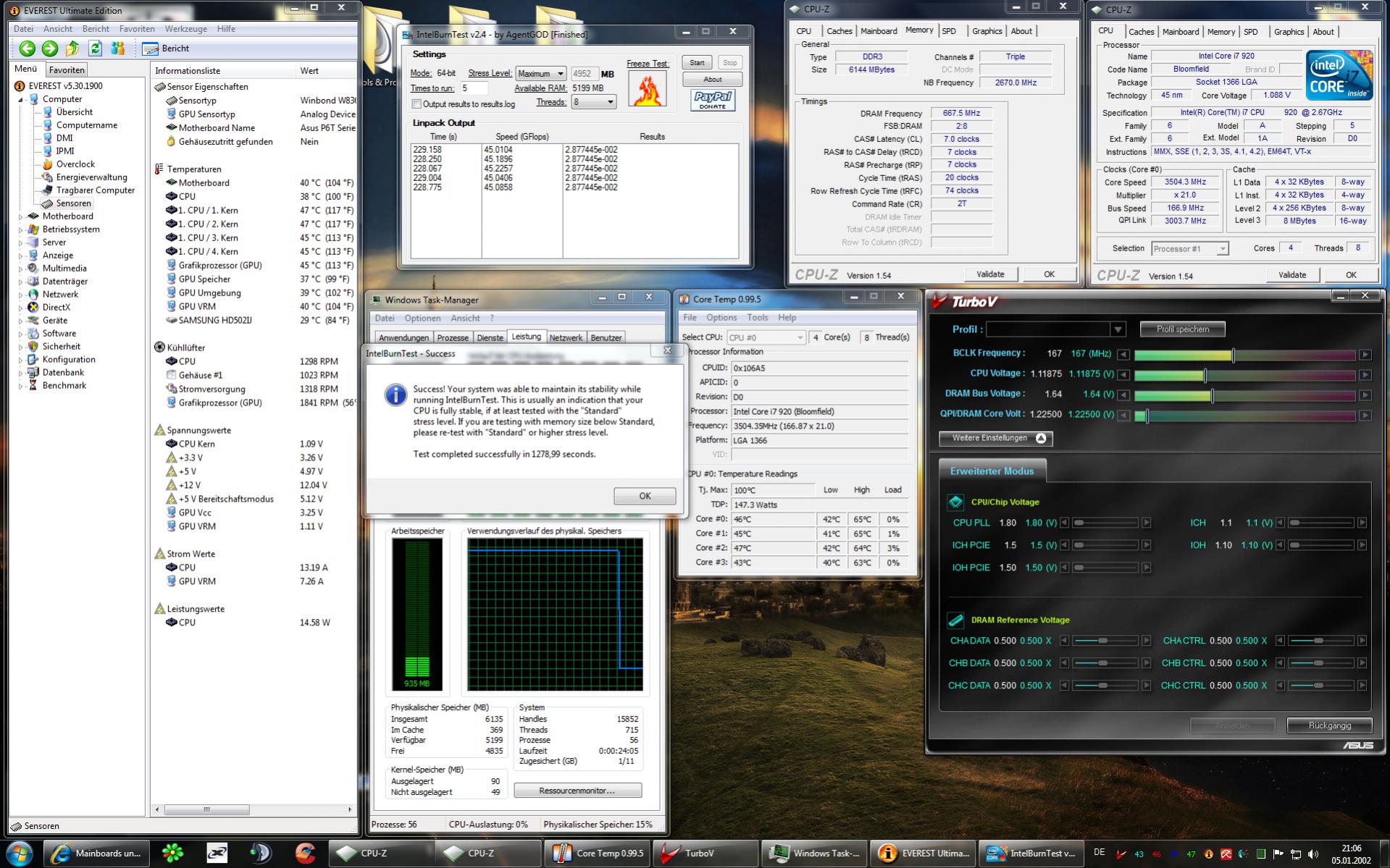Click the EVEREST refresh icon
The width and height of the screenshot is (1390, 868).
[95, 49]
